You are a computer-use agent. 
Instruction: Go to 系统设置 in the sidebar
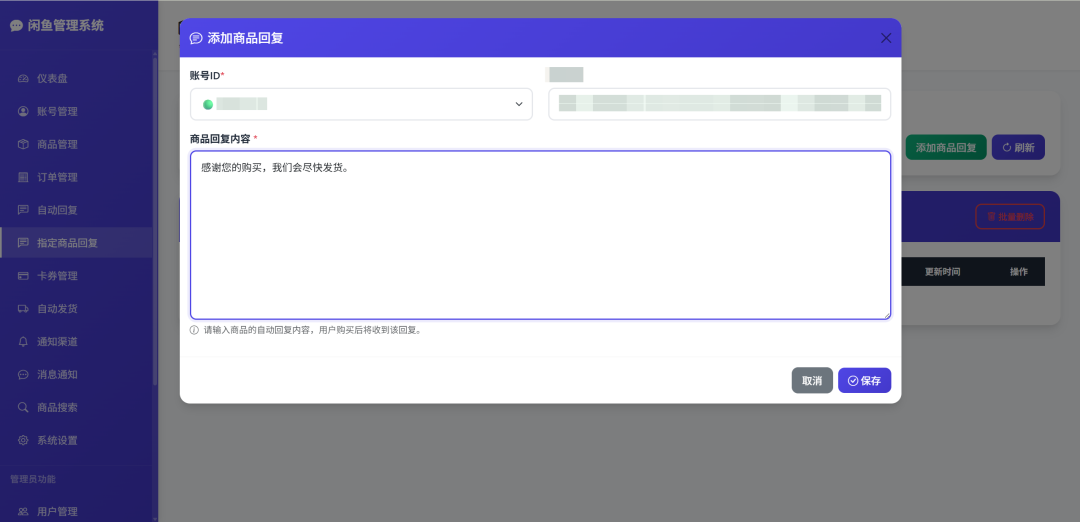[76, 441]
